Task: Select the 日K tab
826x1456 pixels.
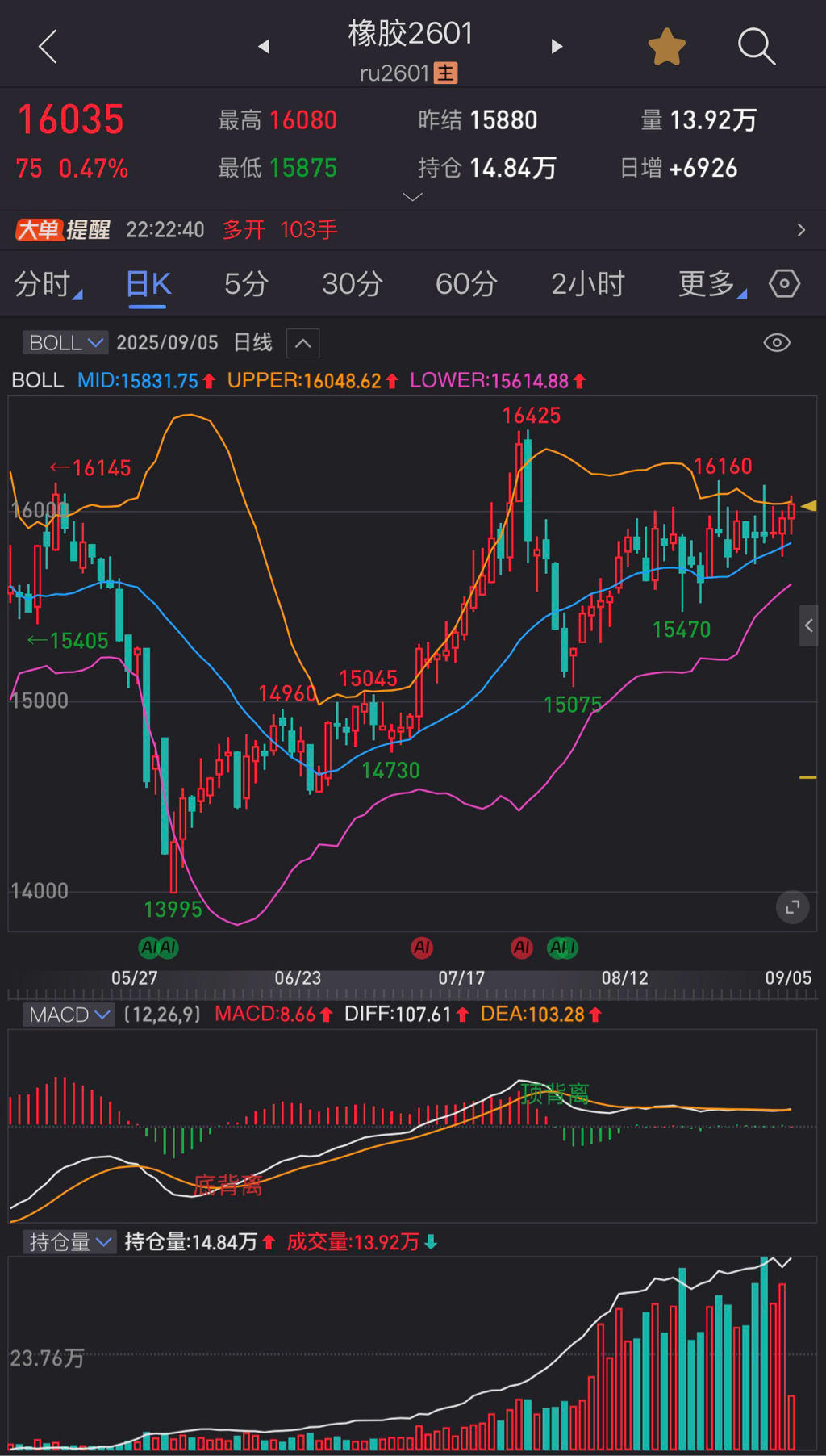Action: click(148, 284)
